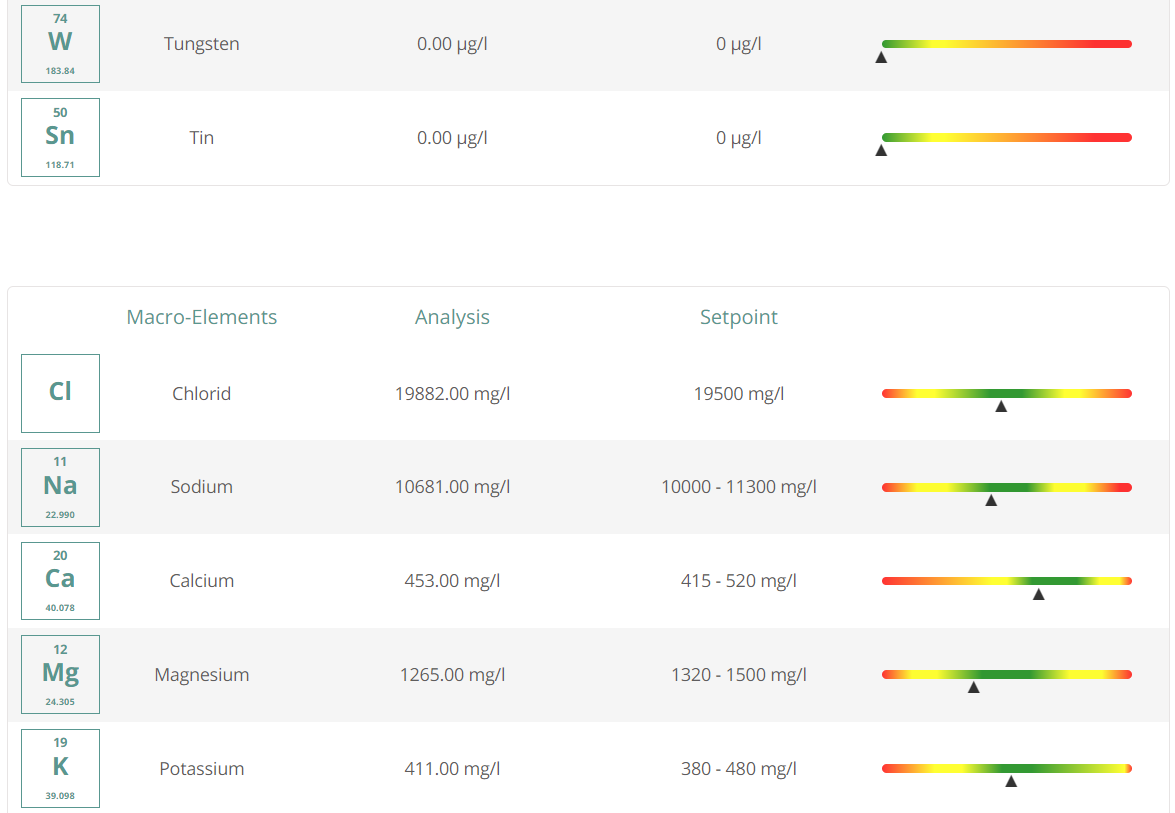Click the Setpoint column header

pos(739,317)
